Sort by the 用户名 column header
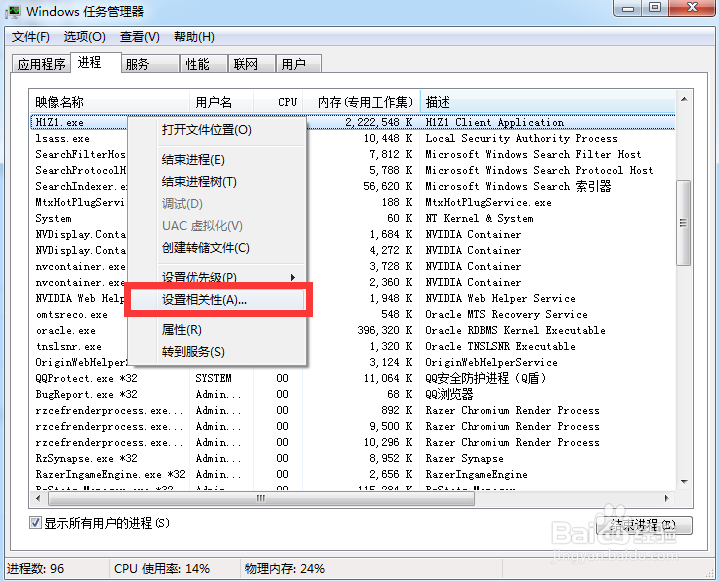 [221, 102]
